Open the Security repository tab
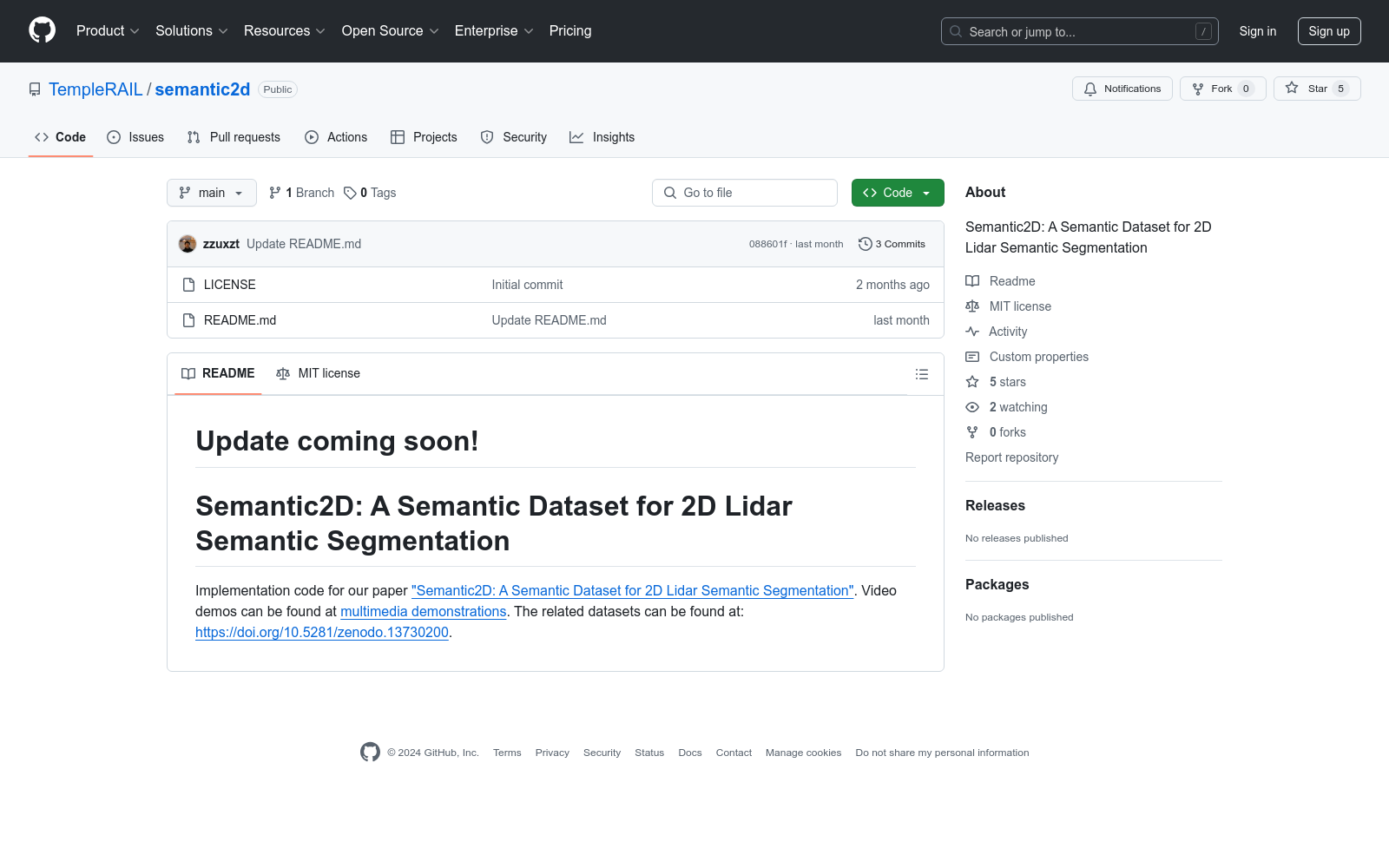This screenshot has width=1389, height=868. [514, 137]
